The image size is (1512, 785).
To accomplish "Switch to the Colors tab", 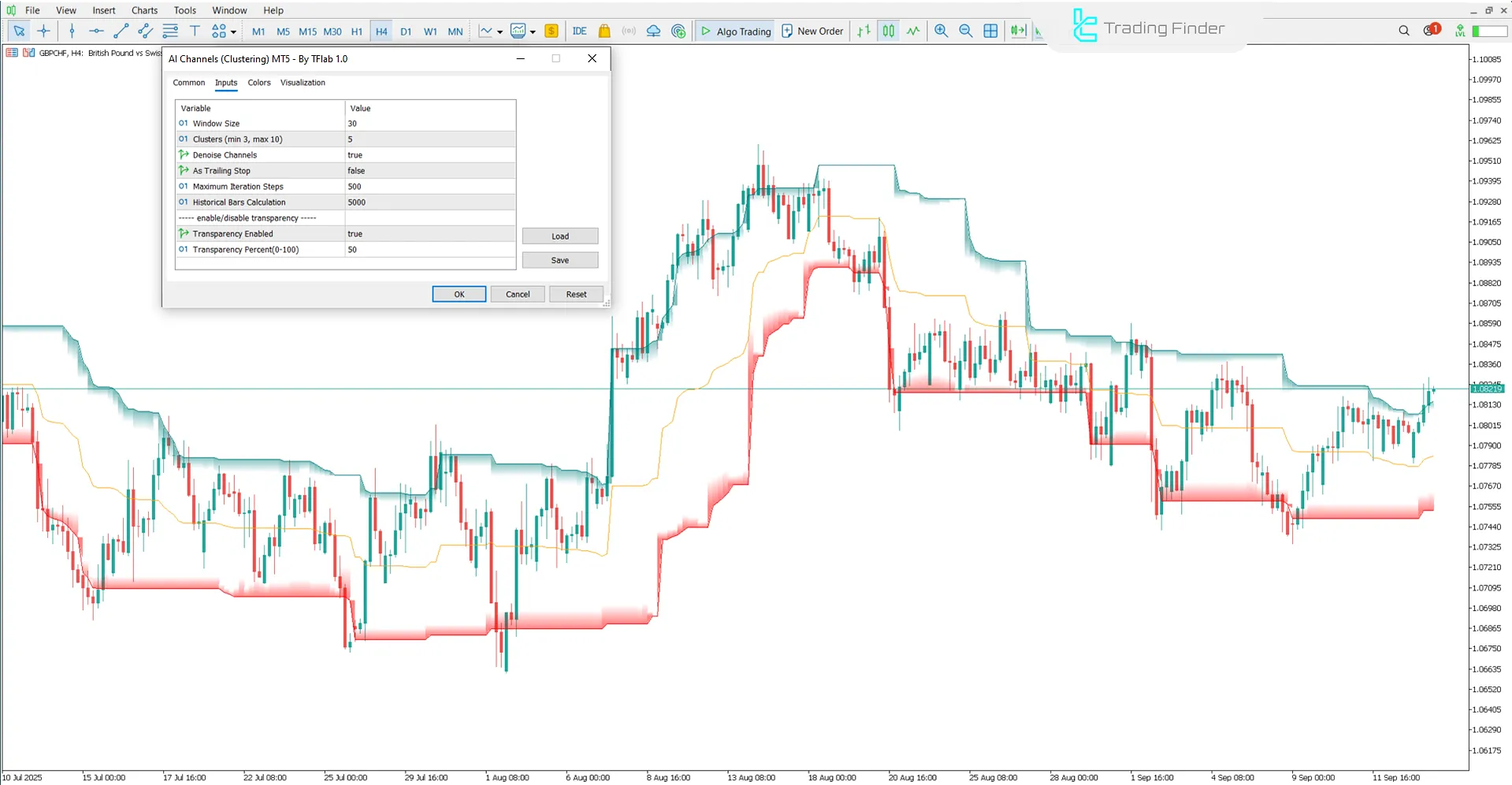I will tap(258, 82).
